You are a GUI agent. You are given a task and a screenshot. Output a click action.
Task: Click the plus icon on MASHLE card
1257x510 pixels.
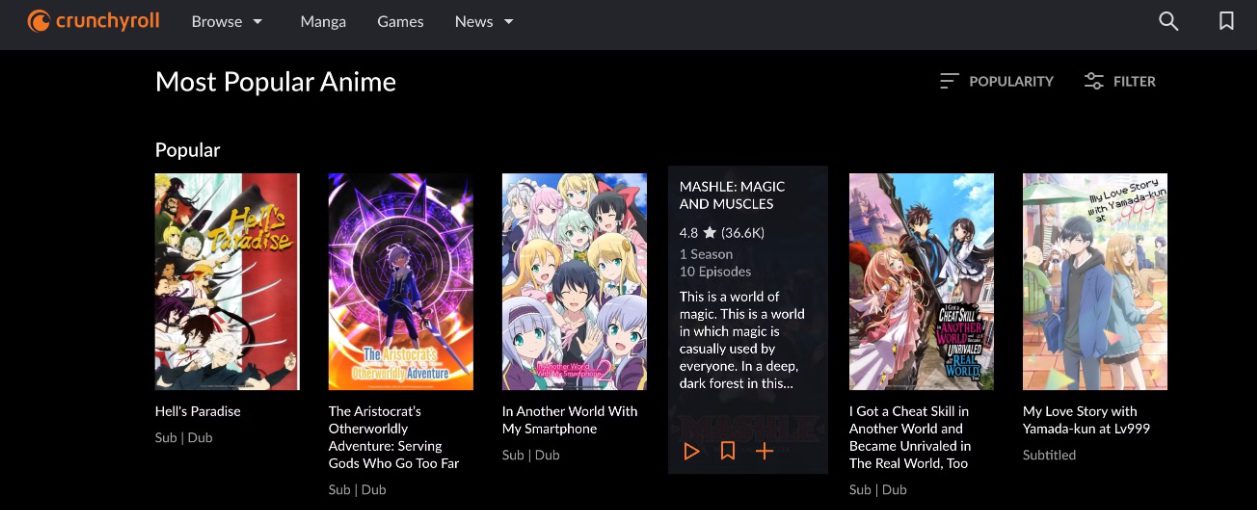click(765, 451)
